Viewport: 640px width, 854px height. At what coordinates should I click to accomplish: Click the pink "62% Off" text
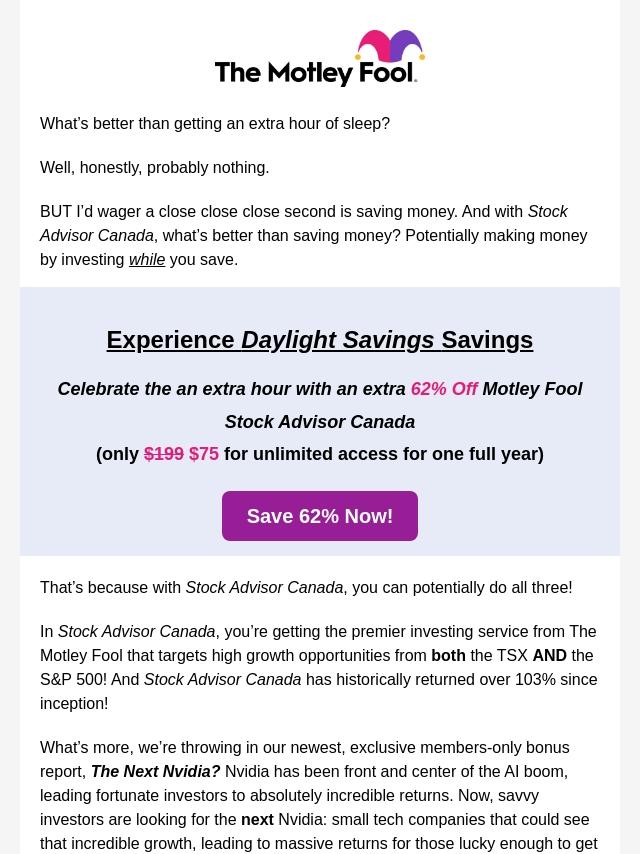pyautogui.click(x=443, y=389)
